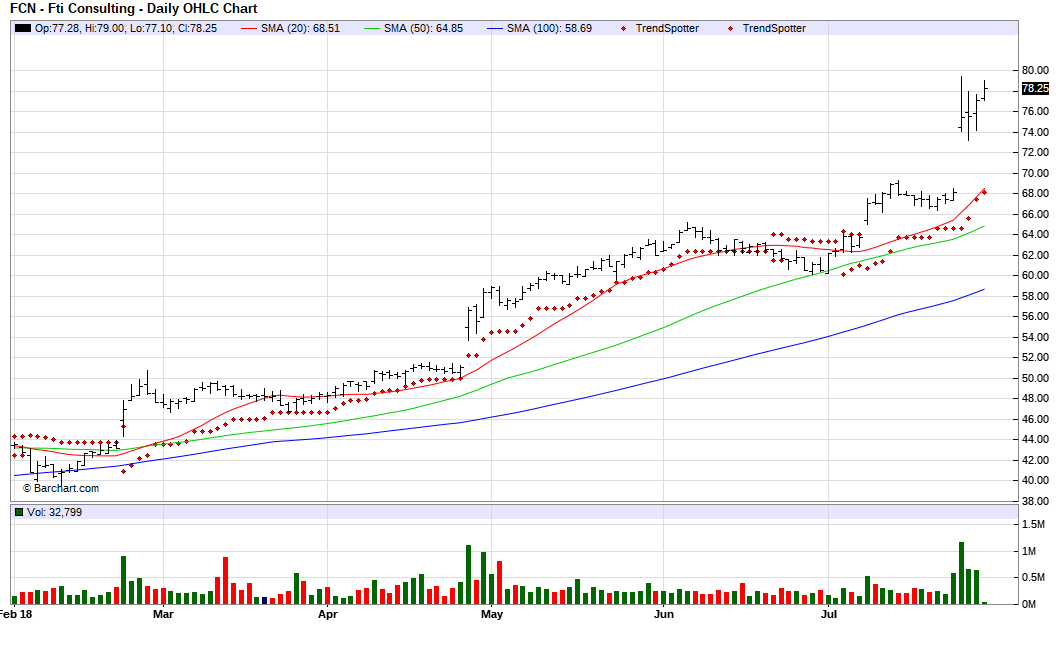This screenshot has height=645, width=1060.
Task: Click the 'Feb 18' date axis label
Action: (15, 614)
